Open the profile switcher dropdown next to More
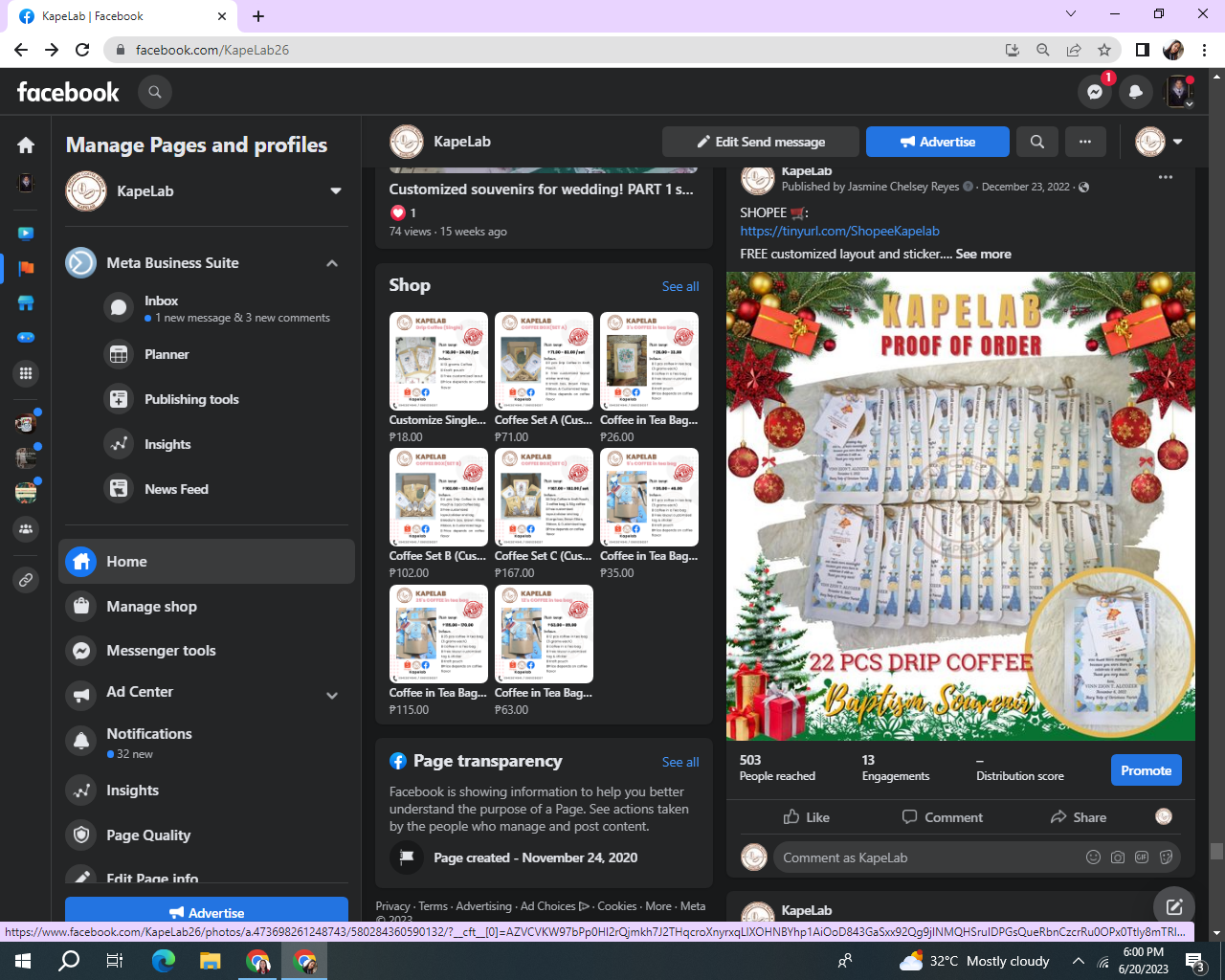Screen dimensions: 1225x980 1159,142
